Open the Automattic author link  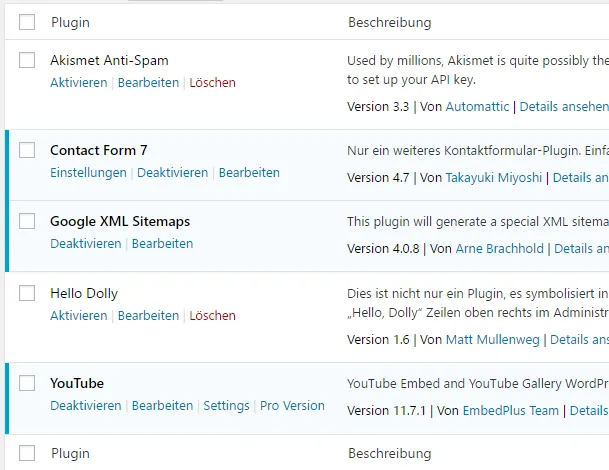point(477,106)
